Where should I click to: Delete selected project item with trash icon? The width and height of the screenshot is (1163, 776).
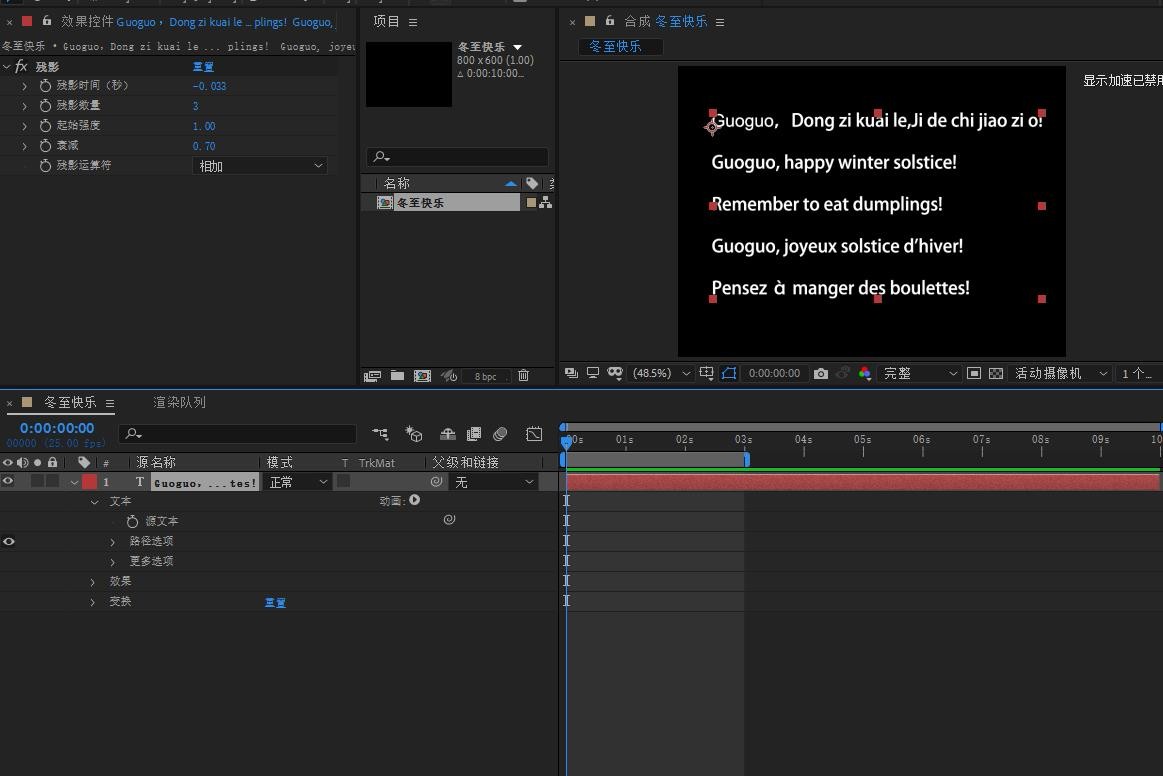(524, 375)
